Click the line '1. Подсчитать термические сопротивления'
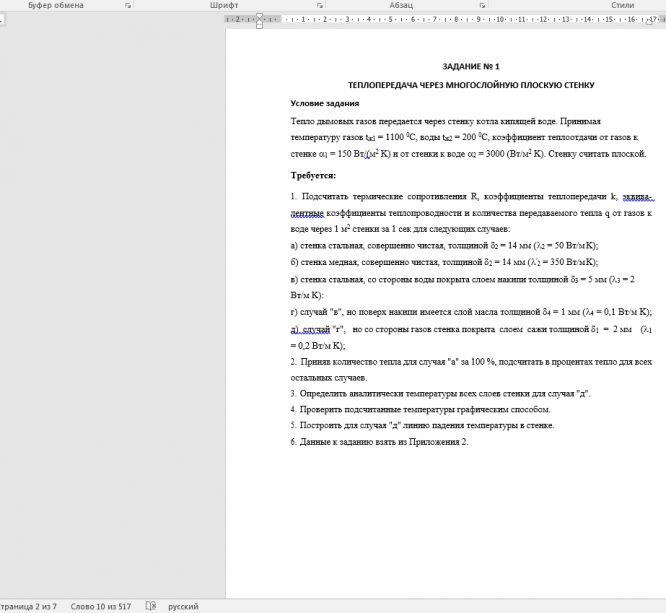The width and height of the screenshot is (666, 613). [471, 197]
